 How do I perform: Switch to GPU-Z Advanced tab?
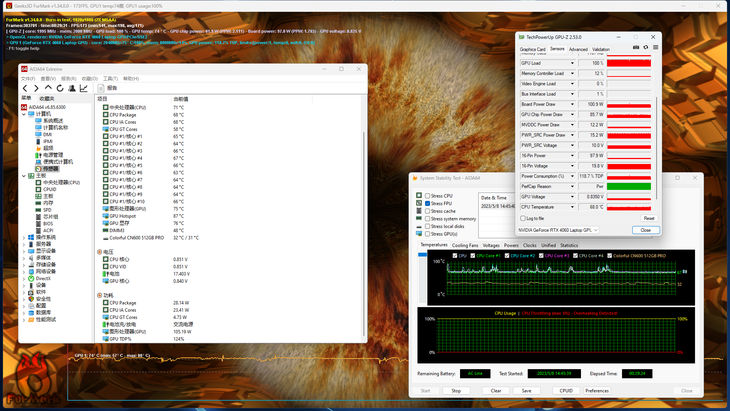click(x=578, y=49)
